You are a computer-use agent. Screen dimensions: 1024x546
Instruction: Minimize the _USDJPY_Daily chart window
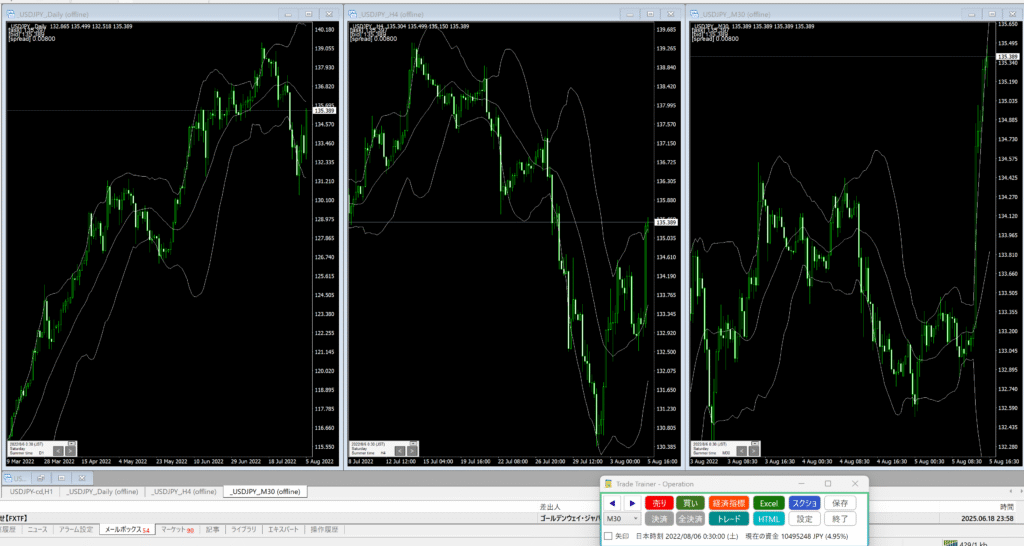coord(287,14)
